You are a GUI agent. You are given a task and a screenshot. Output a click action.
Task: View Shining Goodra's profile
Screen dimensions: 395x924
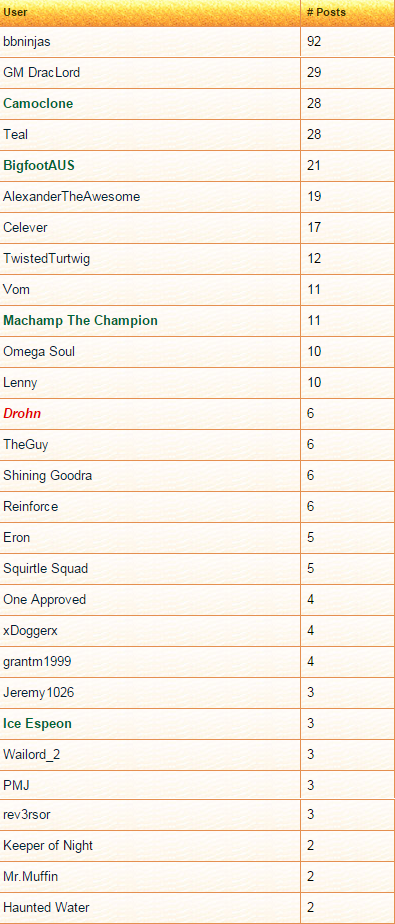click(x=48, y=476)
